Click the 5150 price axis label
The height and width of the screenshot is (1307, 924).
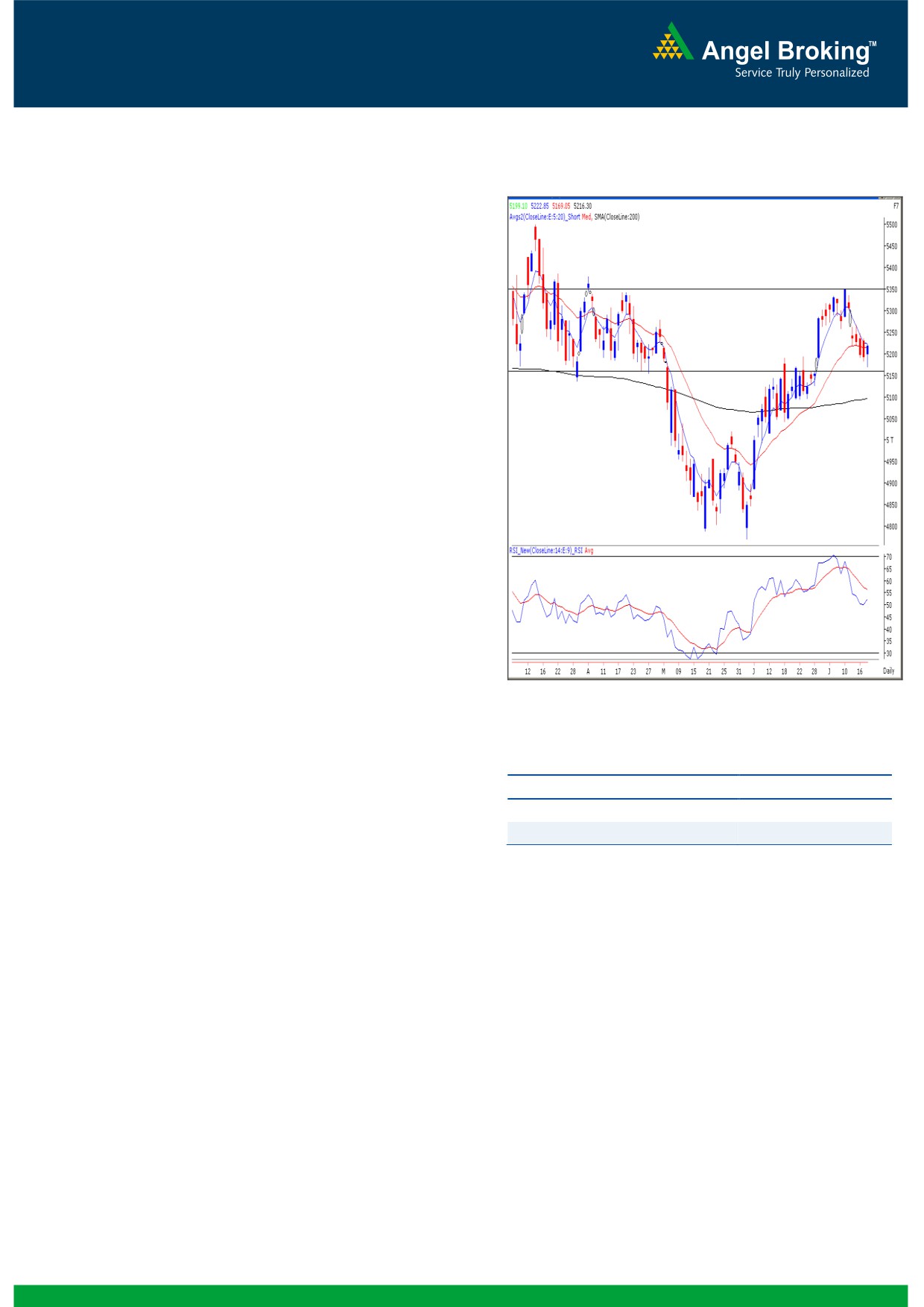click(x=891, y=376)
